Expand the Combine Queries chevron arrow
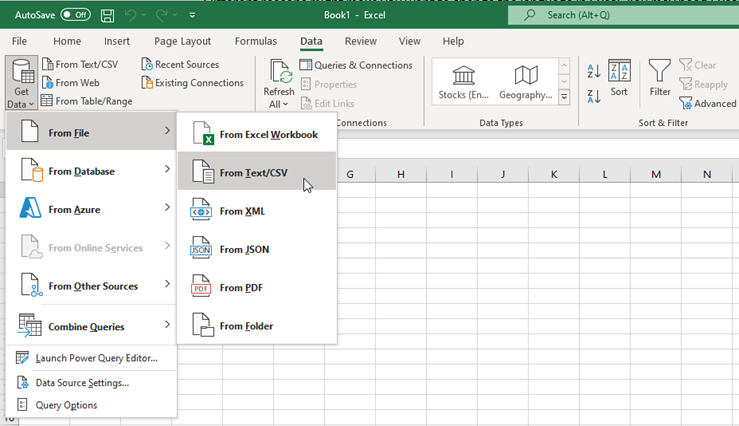 (167, 324)
